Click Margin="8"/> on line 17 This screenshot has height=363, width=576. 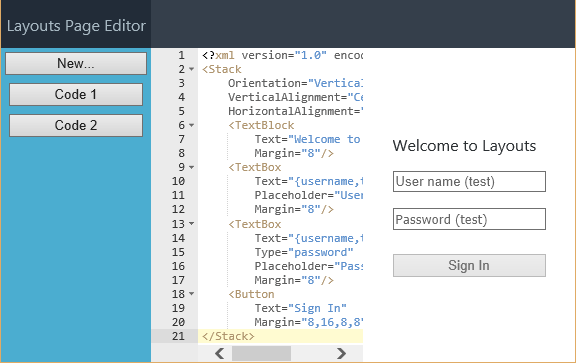pos(294,280)
